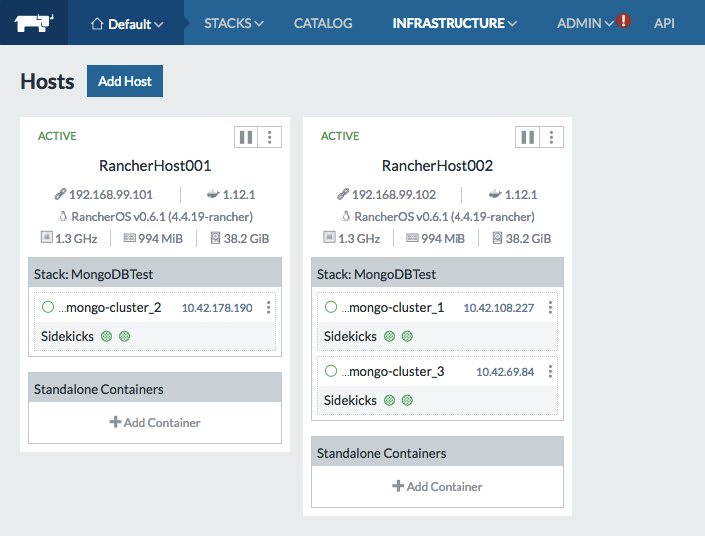Click Standalone Containers header on RancherHost002

coord(437,451)
